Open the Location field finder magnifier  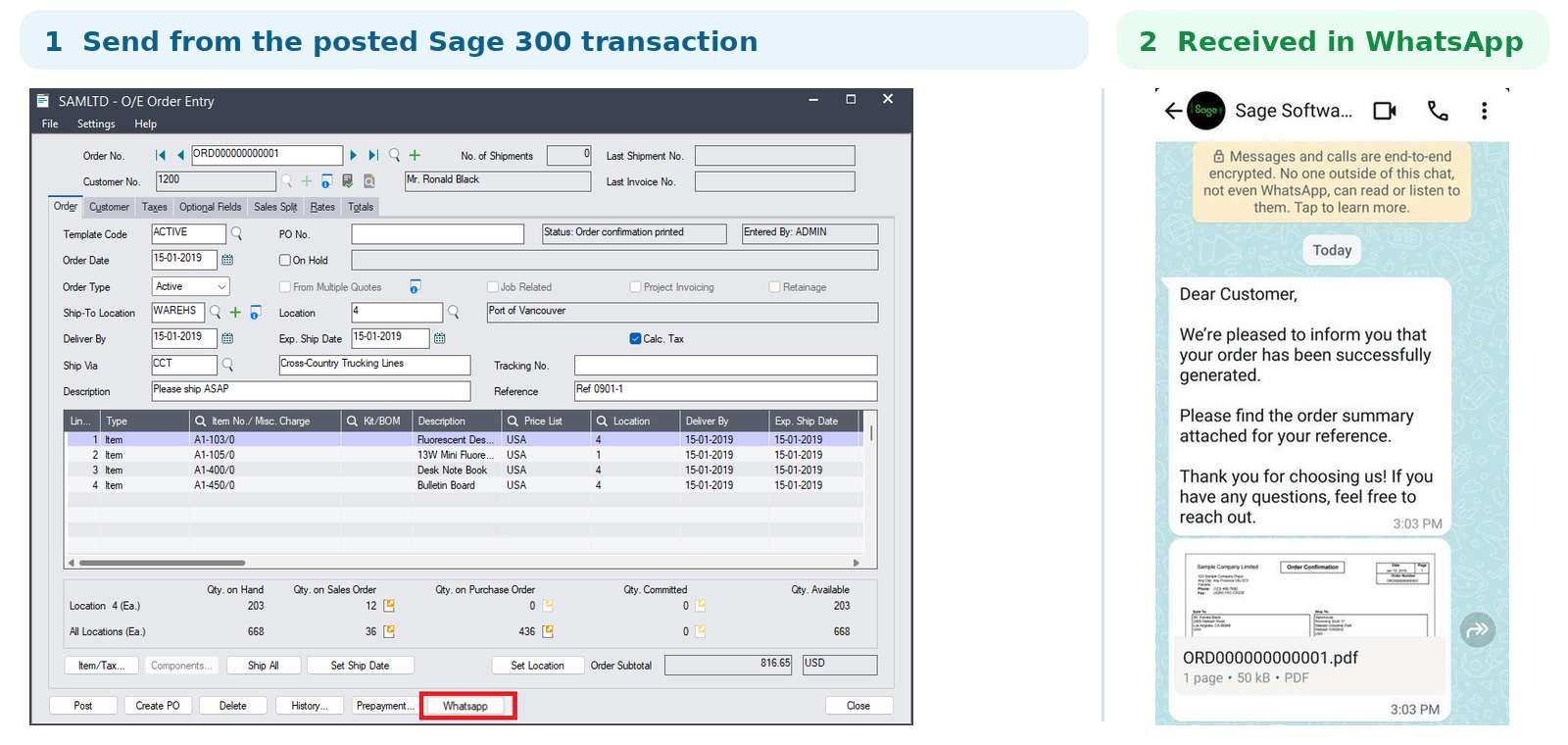click(x=453, y=312)
